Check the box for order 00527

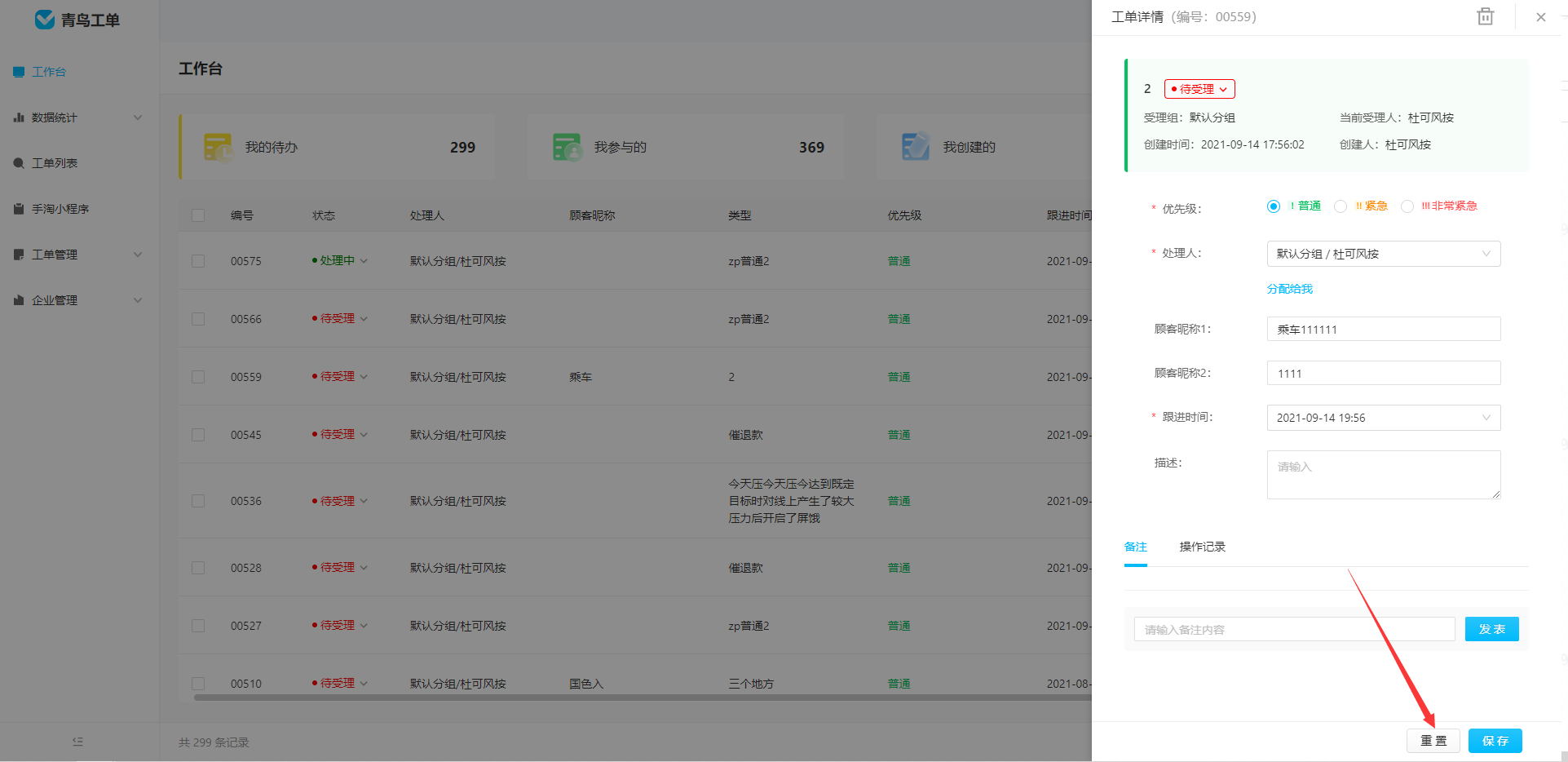point(198,626)
